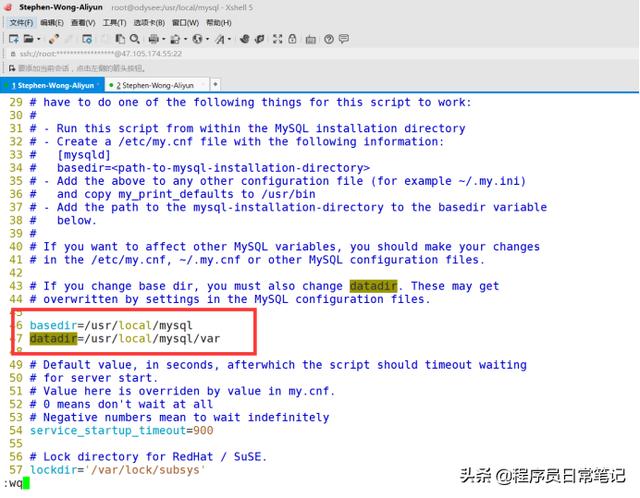Image resolution: width=640 pixels, height=498 pixels.
Task: Open the 窗口(W) menu
Action: 185,23
